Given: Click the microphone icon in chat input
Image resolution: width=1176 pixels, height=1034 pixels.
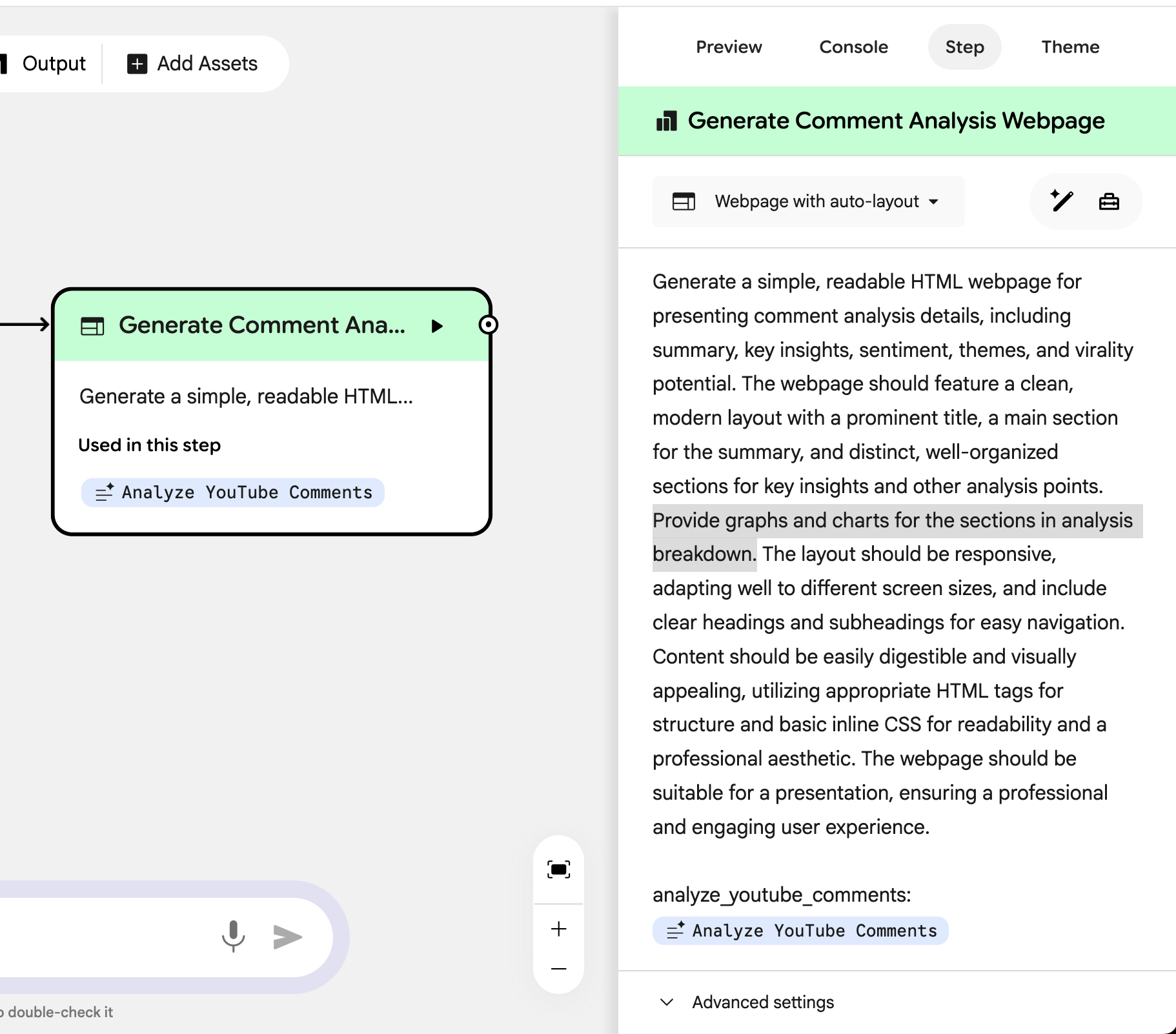Looking at the screenshot, I should click(233, 936).
